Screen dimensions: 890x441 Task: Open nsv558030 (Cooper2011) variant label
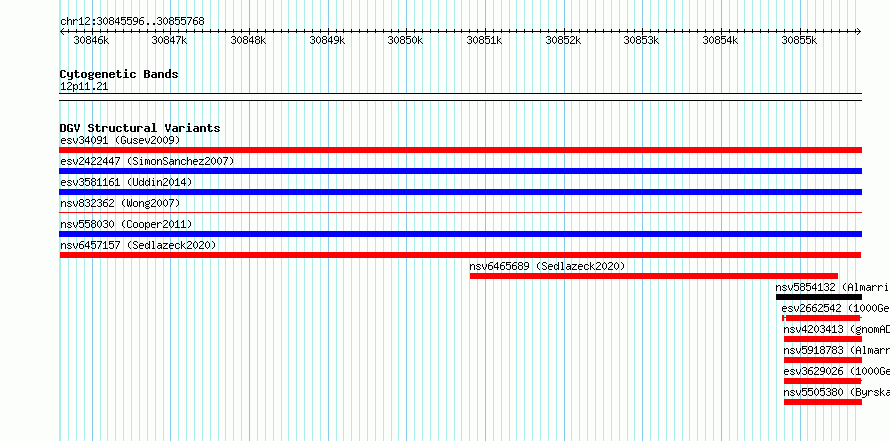coord(126,224)
